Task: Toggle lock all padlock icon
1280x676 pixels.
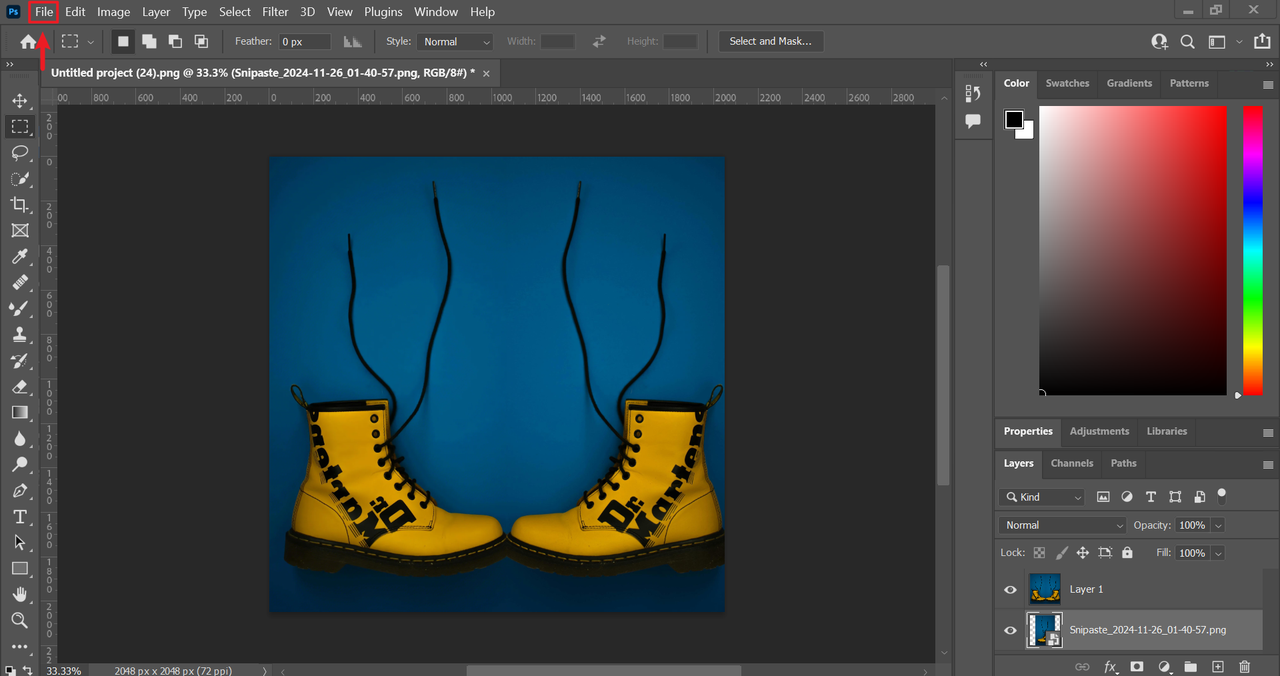Action: [1127, 552]
